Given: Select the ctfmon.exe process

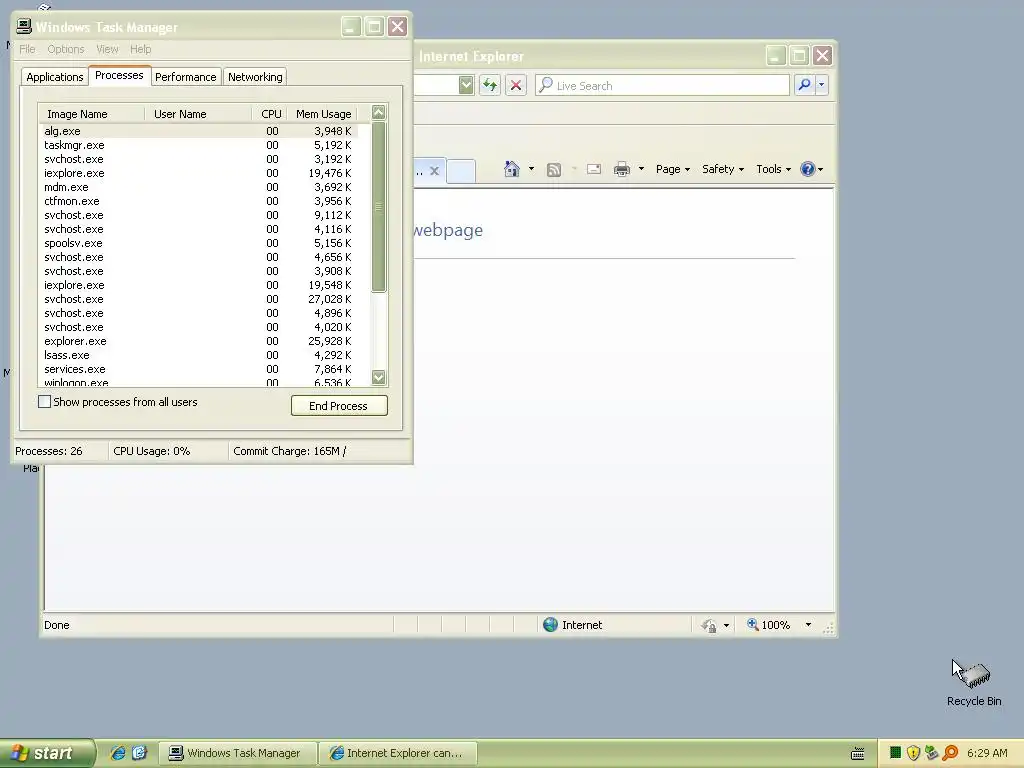Looking at the screenshot, I should coord(198,201).
